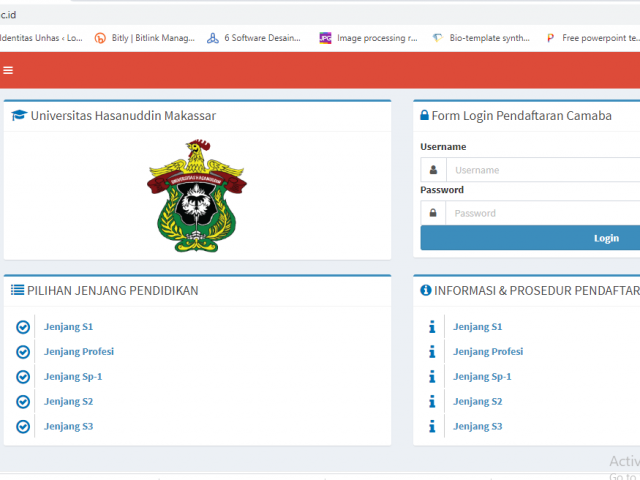
Task: Click the graduation cap icon beside Universitas Hasanuddin
Action: [19, 116]
